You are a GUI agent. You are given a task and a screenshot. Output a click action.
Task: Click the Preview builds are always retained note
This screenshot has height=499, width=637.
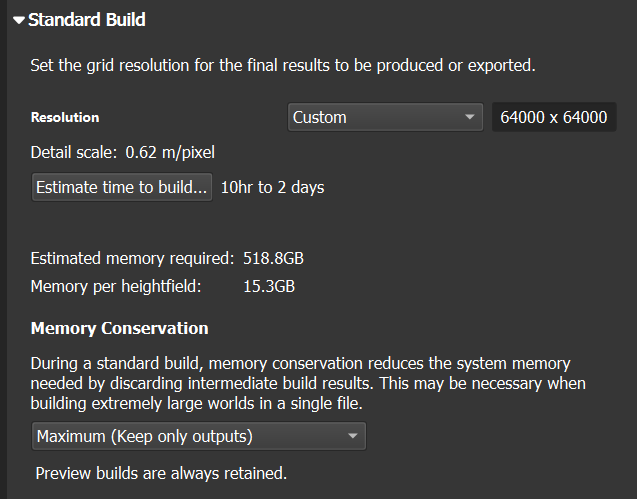(162, 473)
